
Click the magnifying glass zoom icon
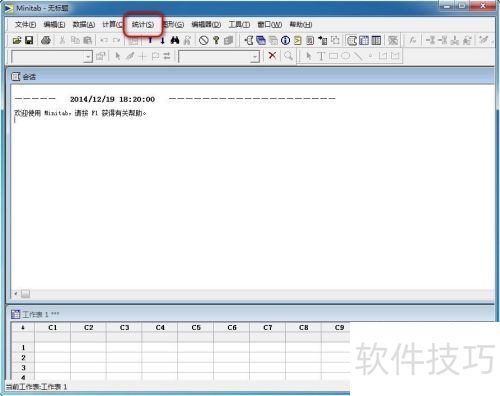pyautogui.click(x=289, y=56)
